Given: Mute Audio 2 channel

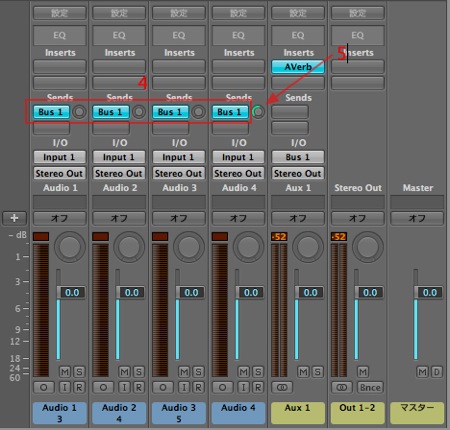Looking at the screenshot, I should click(125, 372).
